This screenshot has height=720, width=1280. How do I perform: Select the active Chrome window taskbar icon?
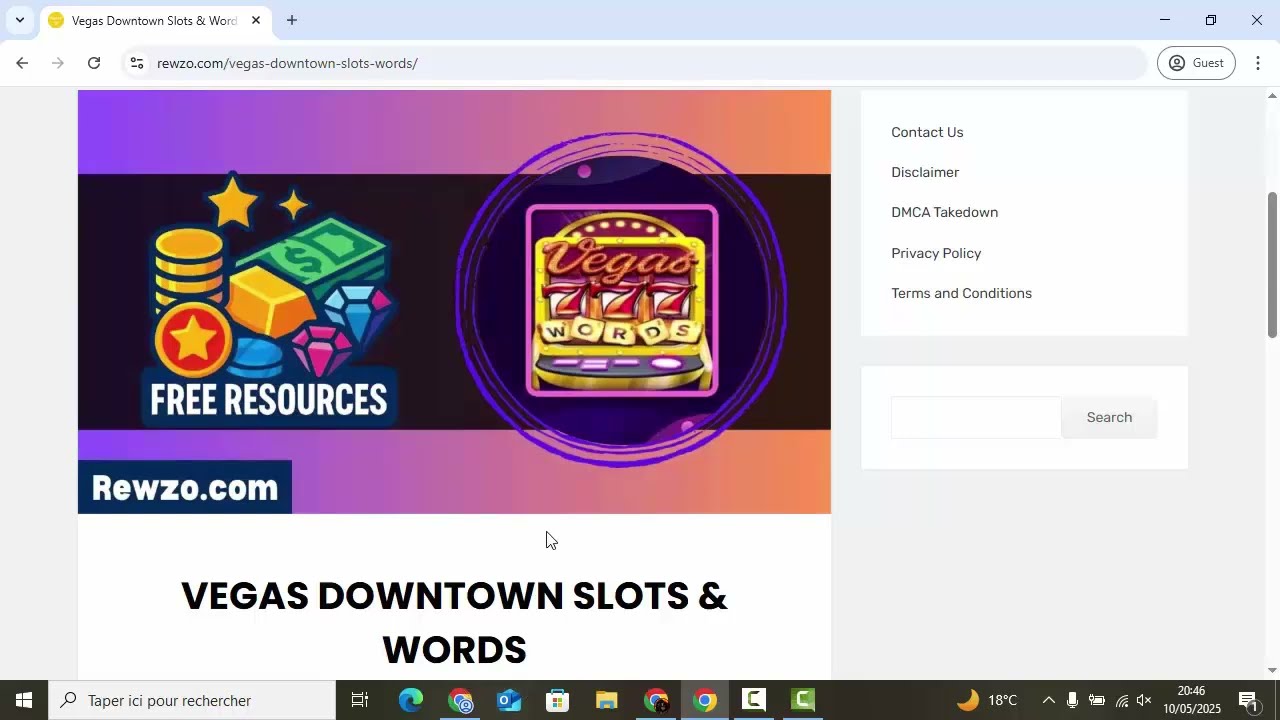coord(705,700)
